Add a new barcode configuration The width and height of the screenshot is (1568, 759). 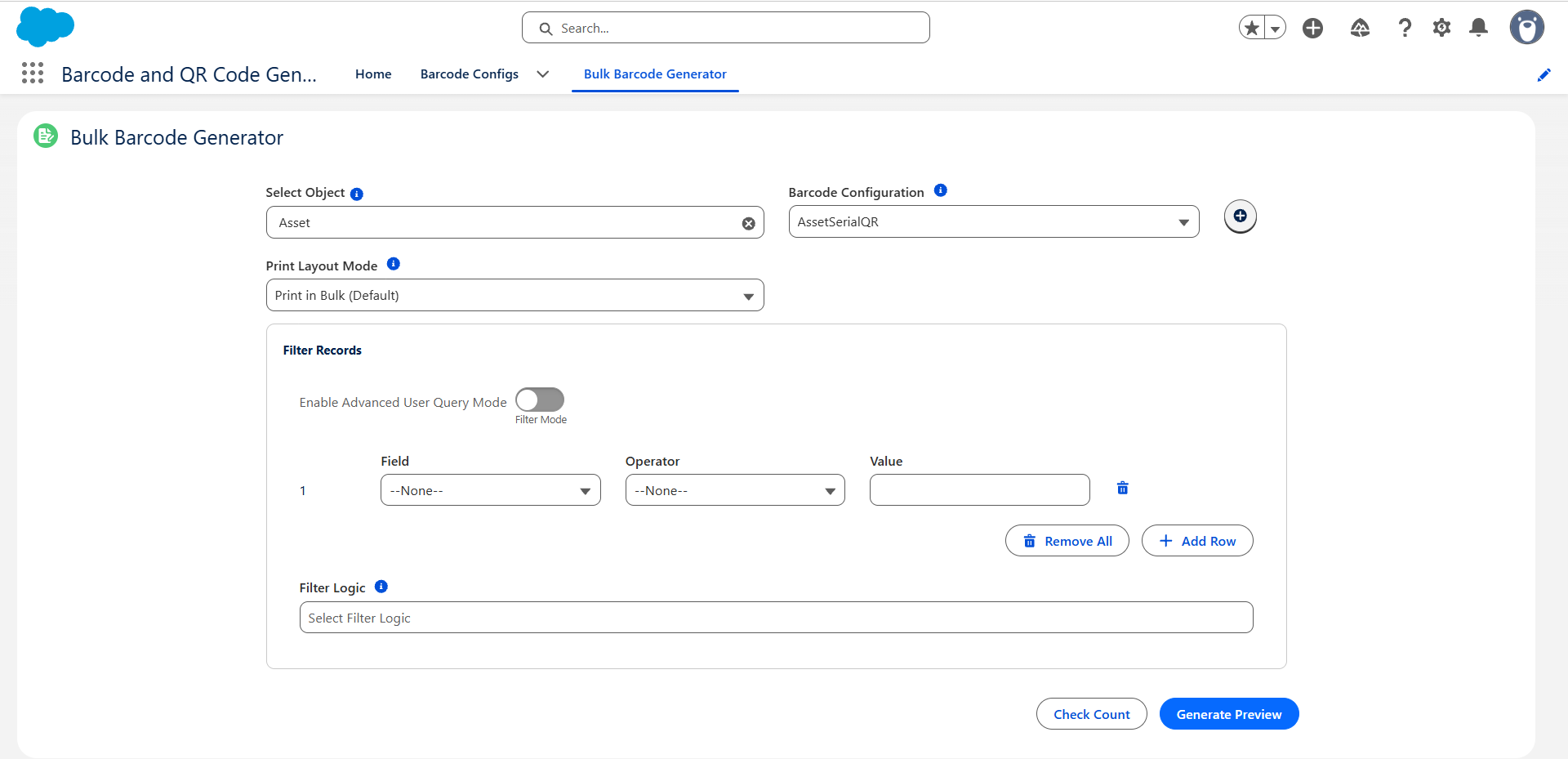[1241, 217]
